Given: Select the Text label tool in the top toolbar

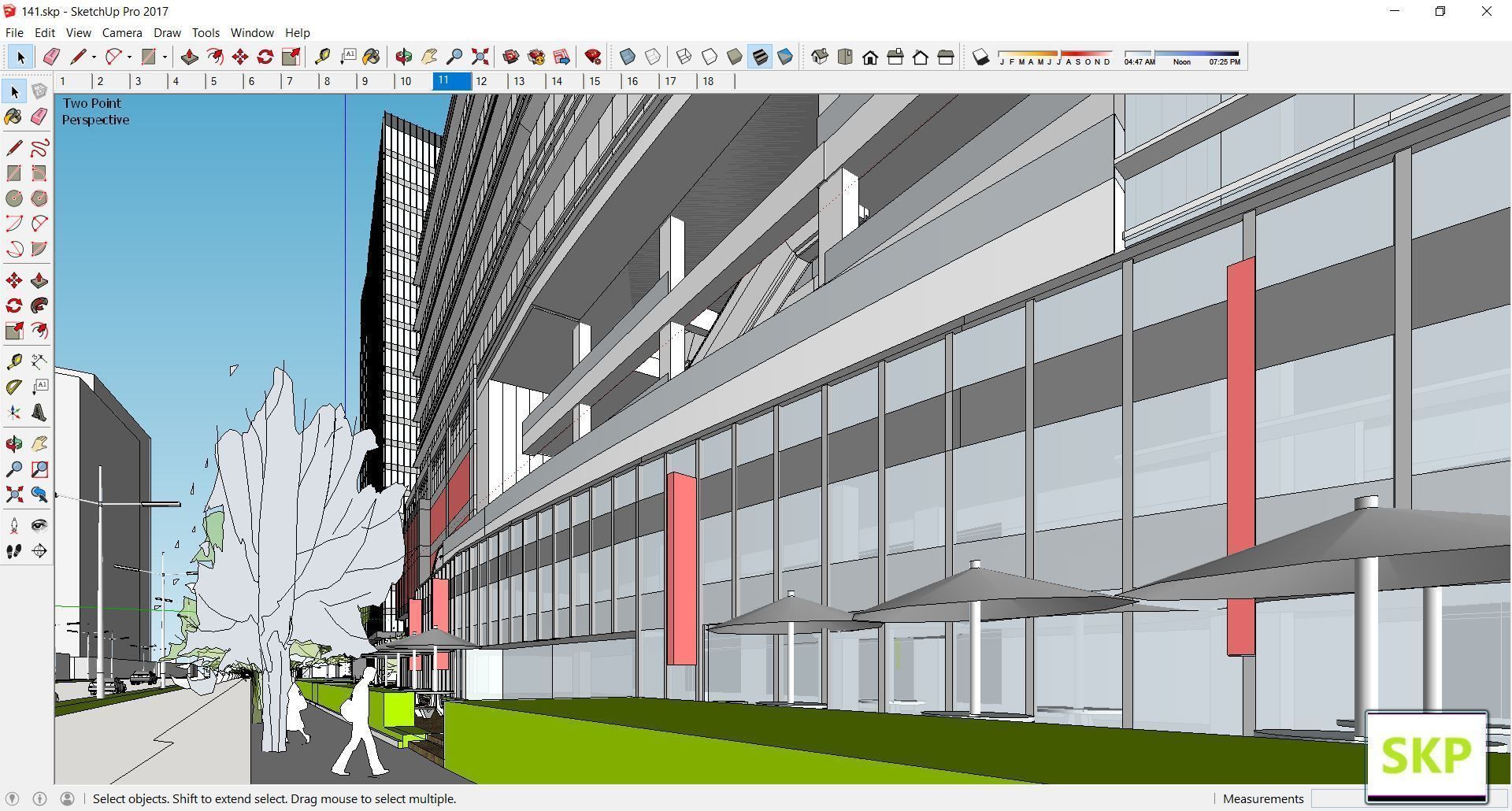Looking at the screenshot, I should click(x=348, y=57).
